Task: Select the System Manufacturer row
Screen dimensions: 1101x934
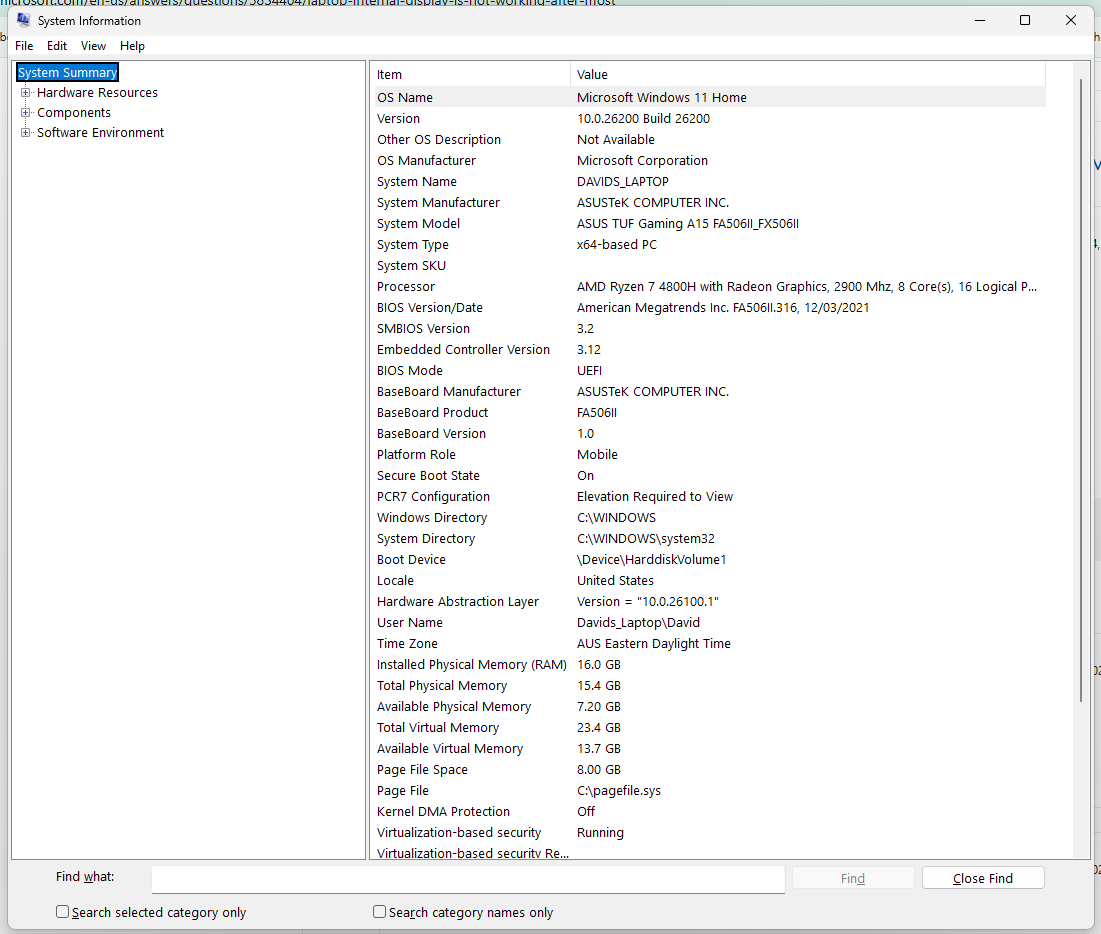Action: point(708,203)
